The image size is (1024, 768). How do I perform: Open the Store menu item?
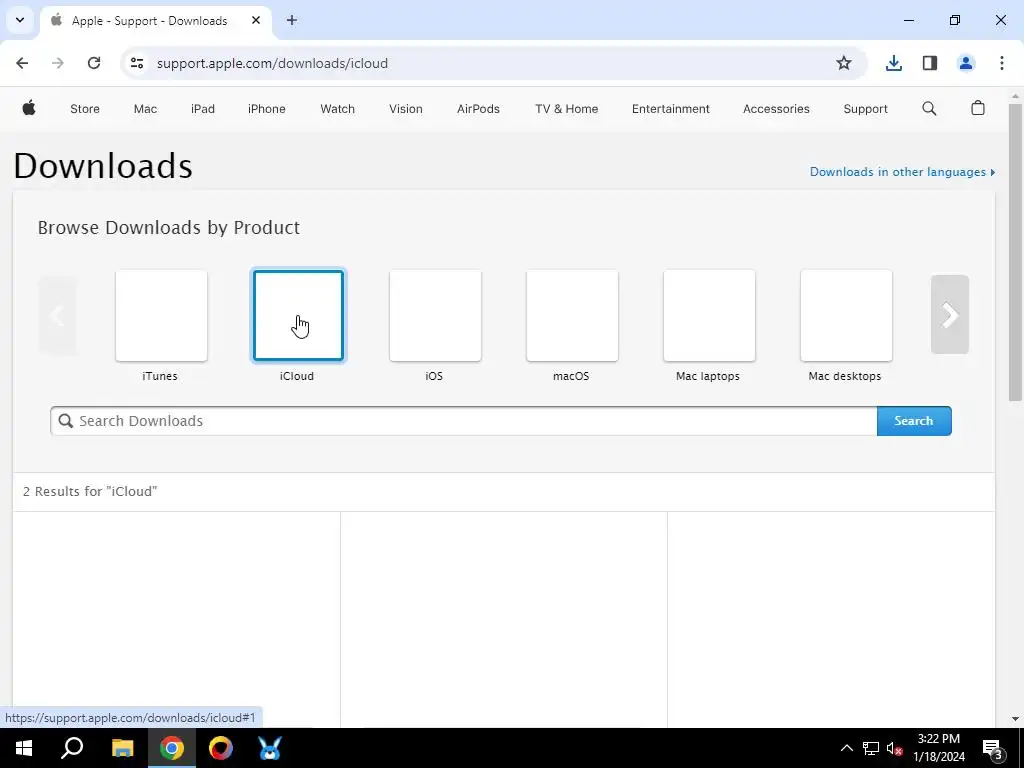click(x=85, y=109)
